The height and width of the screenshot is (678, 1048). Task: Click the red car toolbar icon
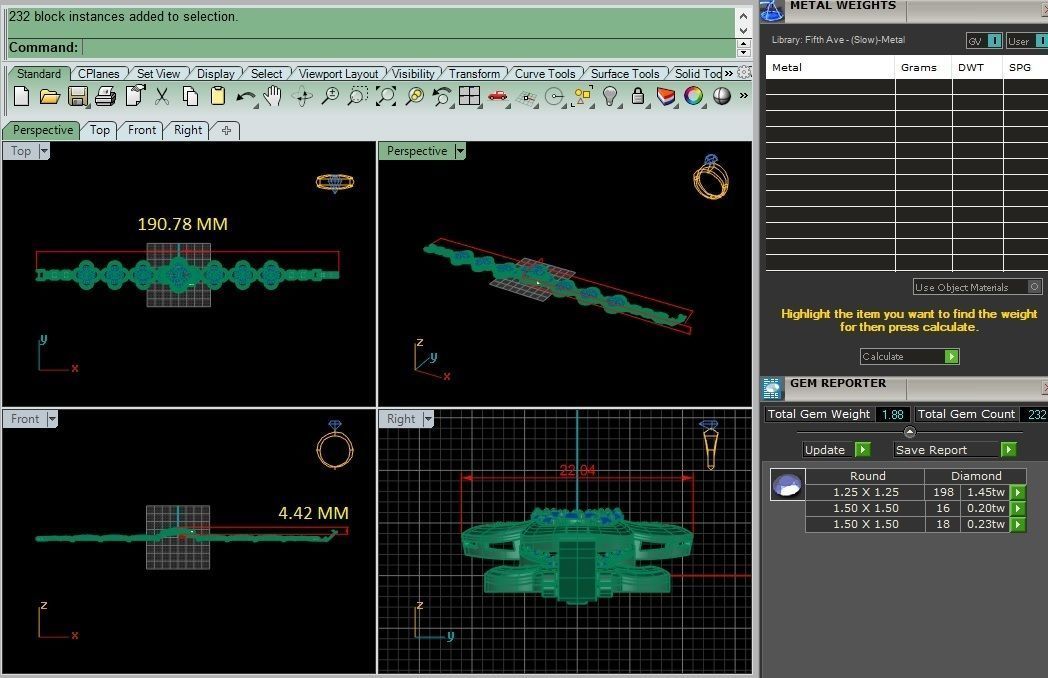click(497, 97)
